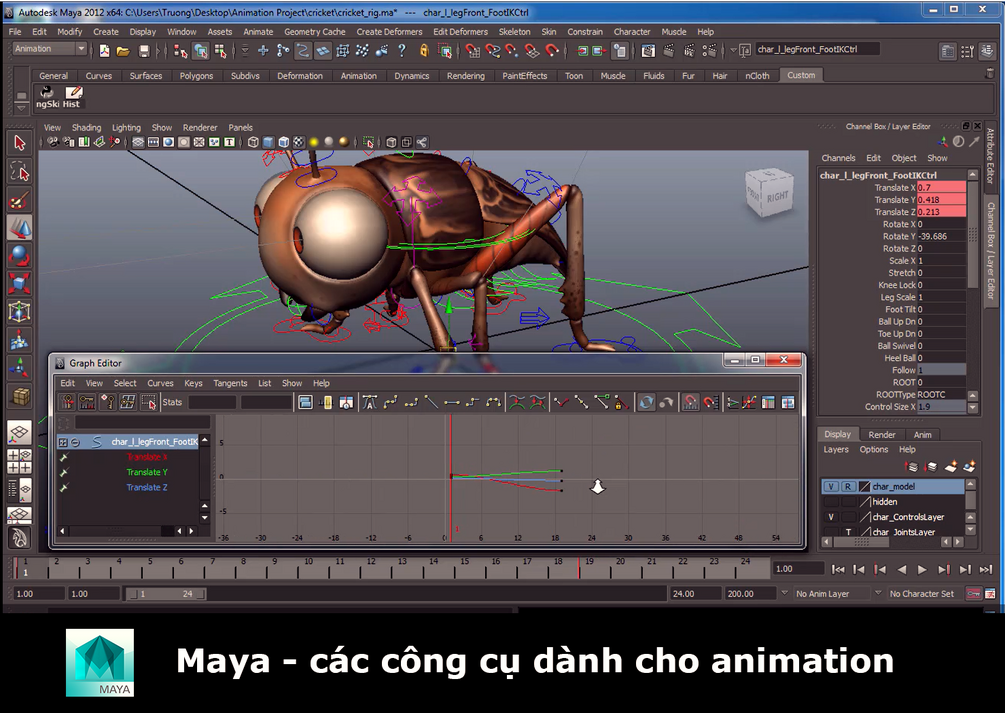Apply Stepped tangents in Graph Editor

coord(472,402)
